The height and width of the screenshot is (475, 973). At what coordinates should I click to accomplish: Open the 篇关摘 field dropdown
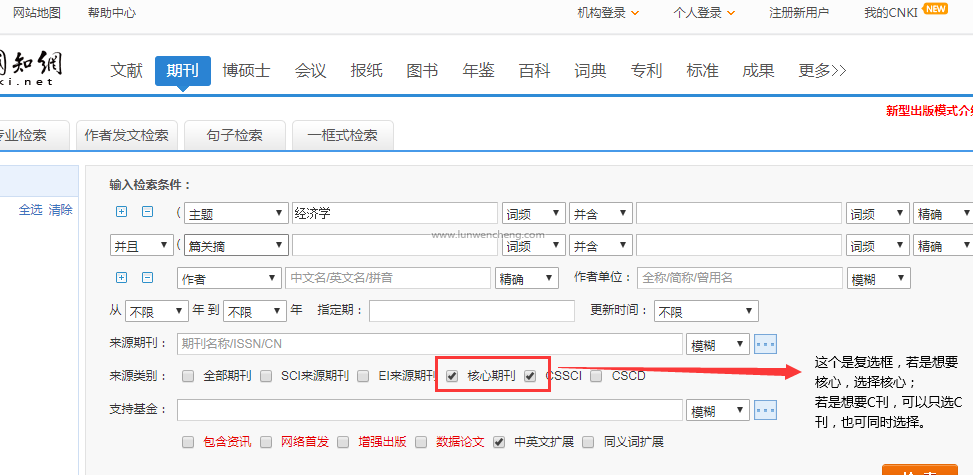pyautogui.click(x=236, y=245)
